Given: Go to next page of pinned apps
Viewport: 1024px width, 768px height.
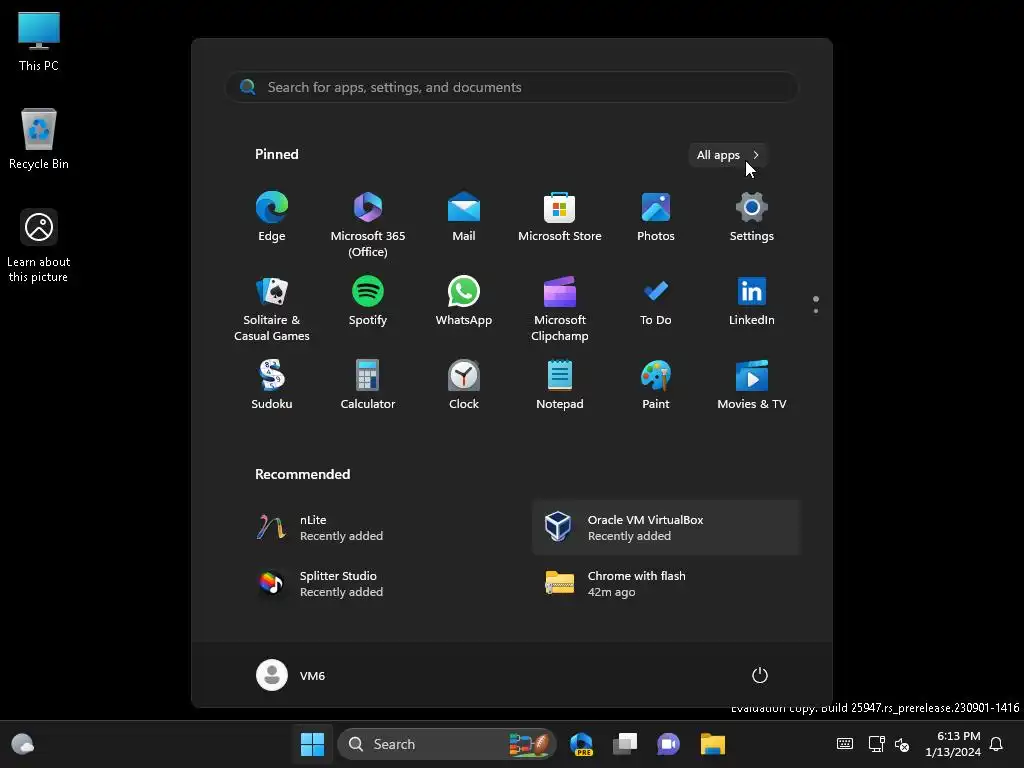Looking at the screenshot, I should coord(816,311).
